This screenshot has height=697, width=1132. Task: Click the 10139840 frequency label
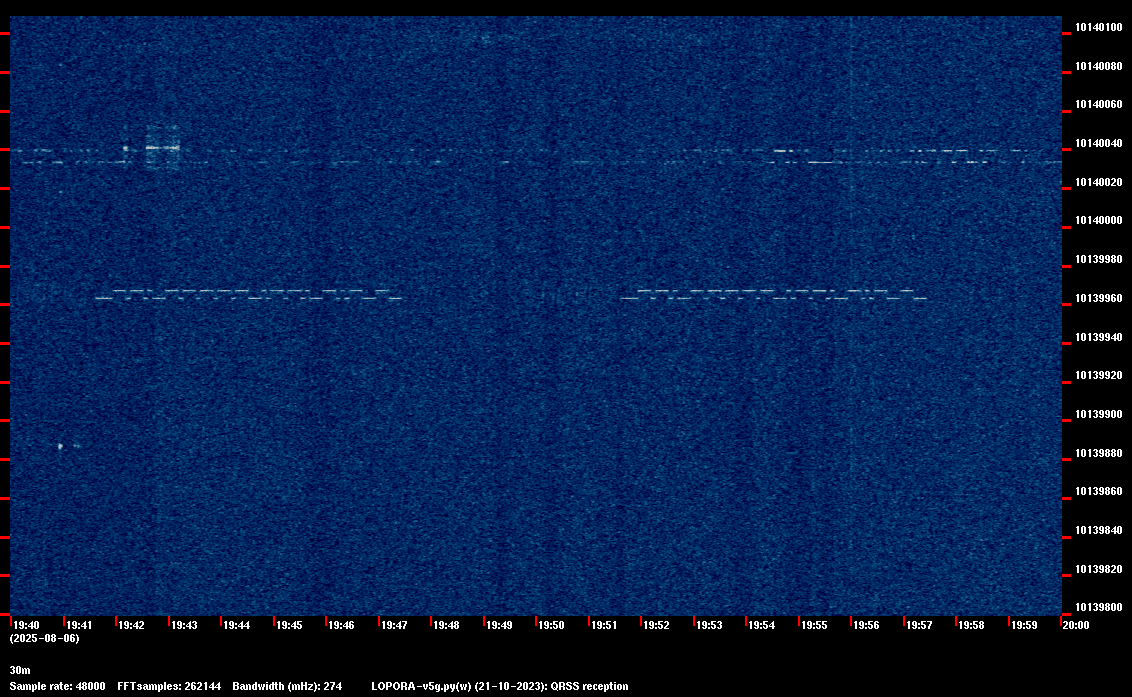tap(1098, 530)
